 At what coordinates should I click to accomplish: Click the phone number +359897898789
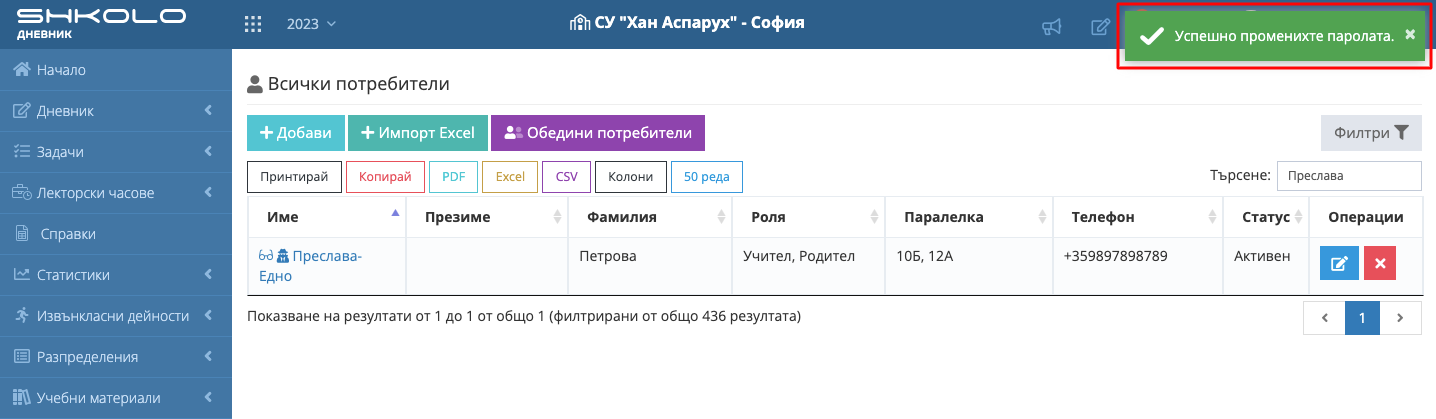(x=1116, y=256)
